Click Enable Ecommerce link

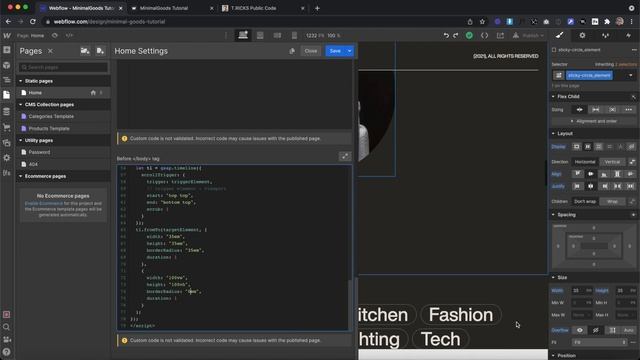click(x=43, y=203)
